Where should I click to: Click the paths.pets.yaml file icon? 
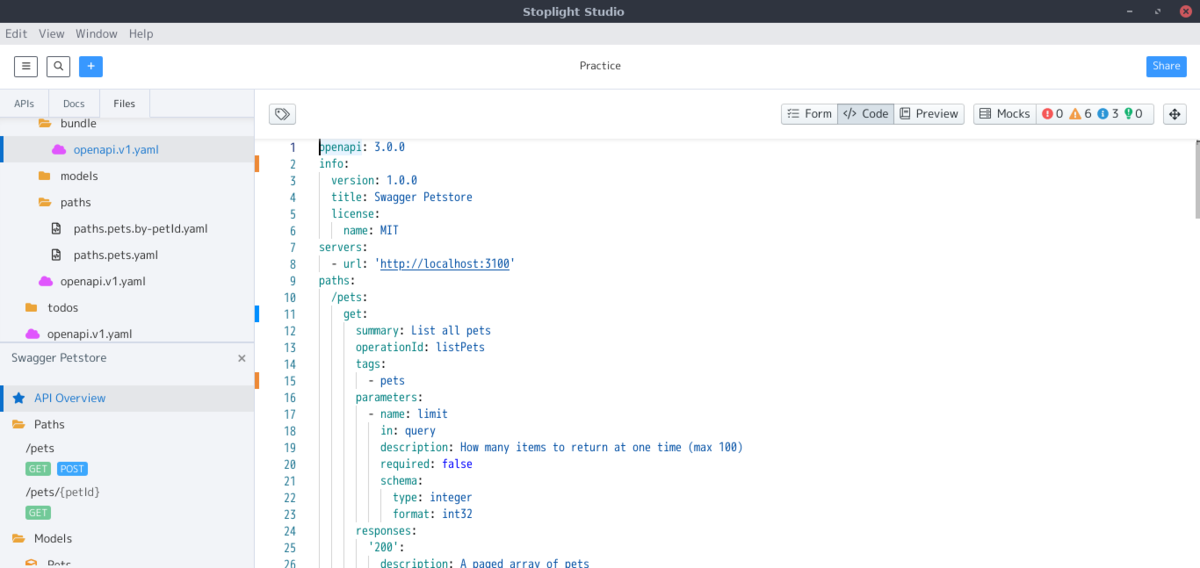[56, 255]
